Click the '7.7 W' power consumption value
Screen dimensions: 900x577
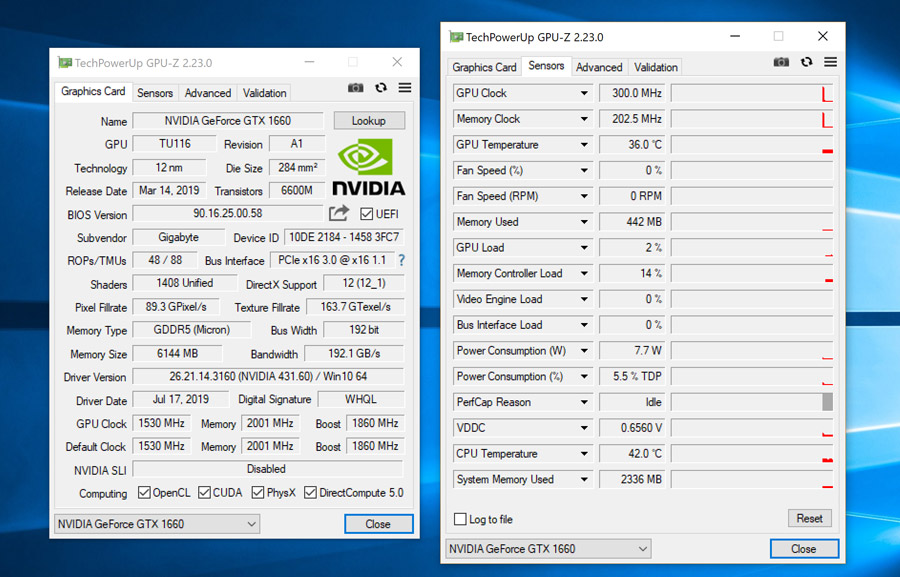pos(632,351)
